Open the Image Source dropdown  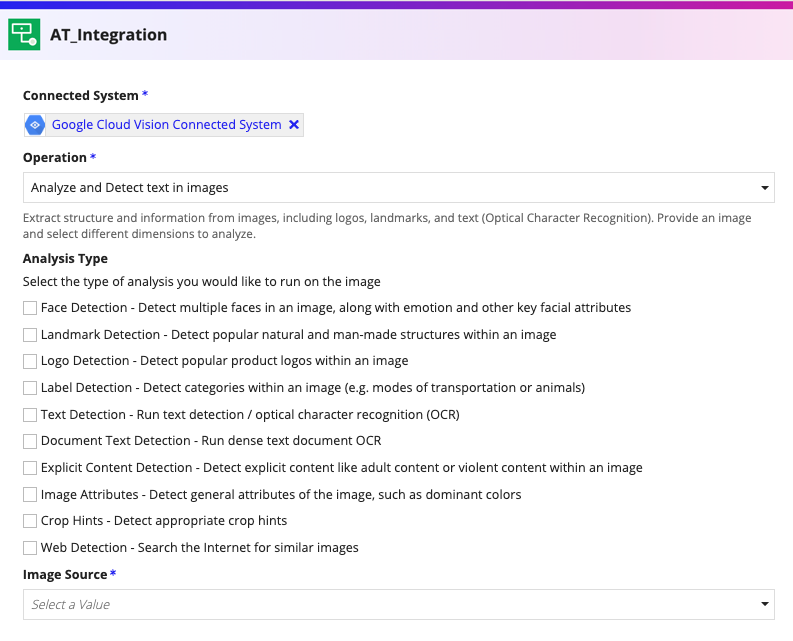[x=399, y=605]
